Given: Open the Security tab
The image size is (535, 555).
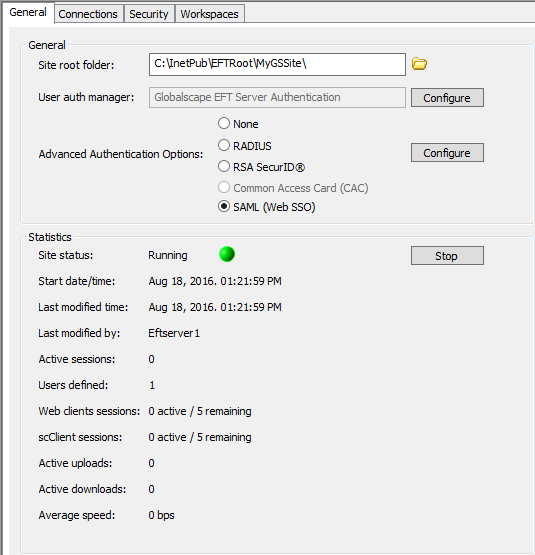Looking at the screenshot, I should point(149,14).
